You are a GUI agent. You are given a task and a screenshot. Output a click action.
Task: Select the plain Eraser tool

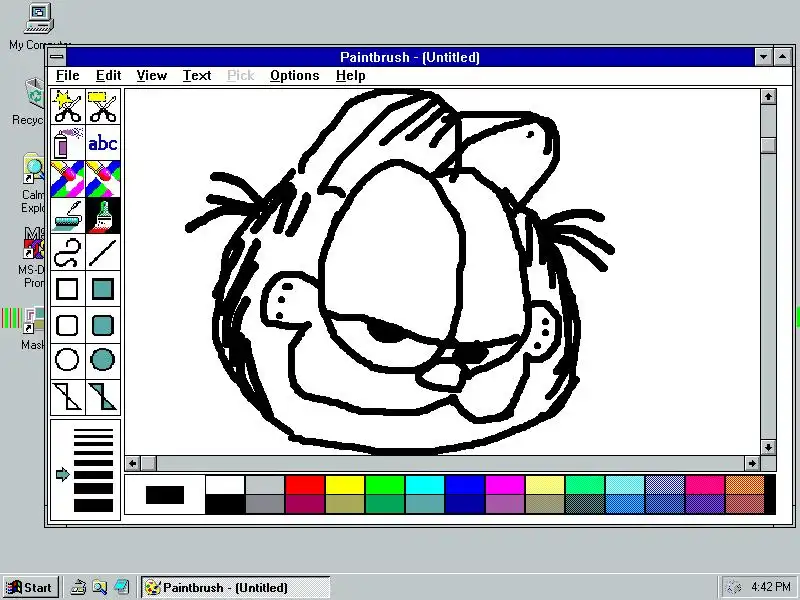[103, 179]
